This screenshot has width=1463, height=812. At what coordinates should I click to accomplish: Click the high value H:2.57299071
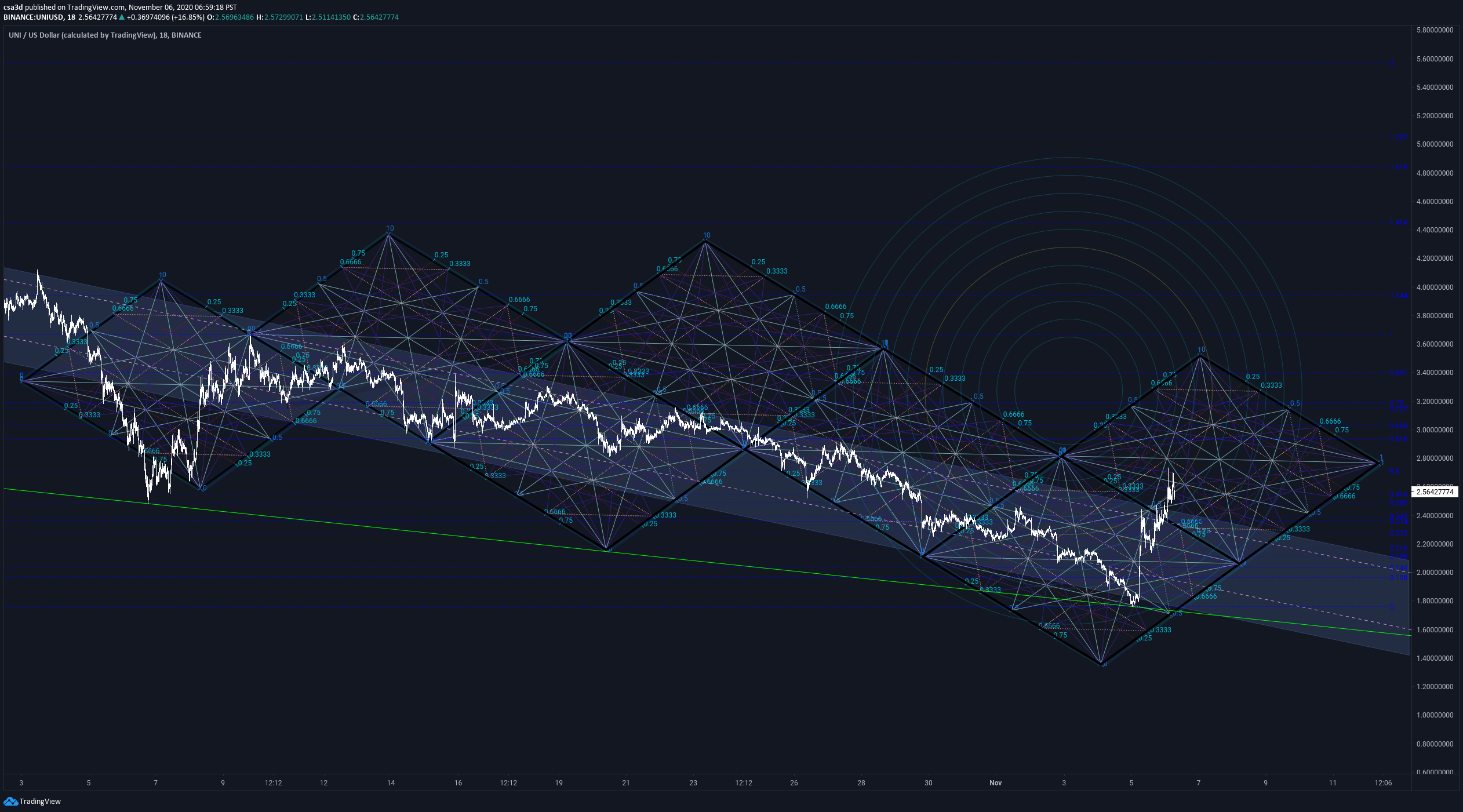pos(280,17)
